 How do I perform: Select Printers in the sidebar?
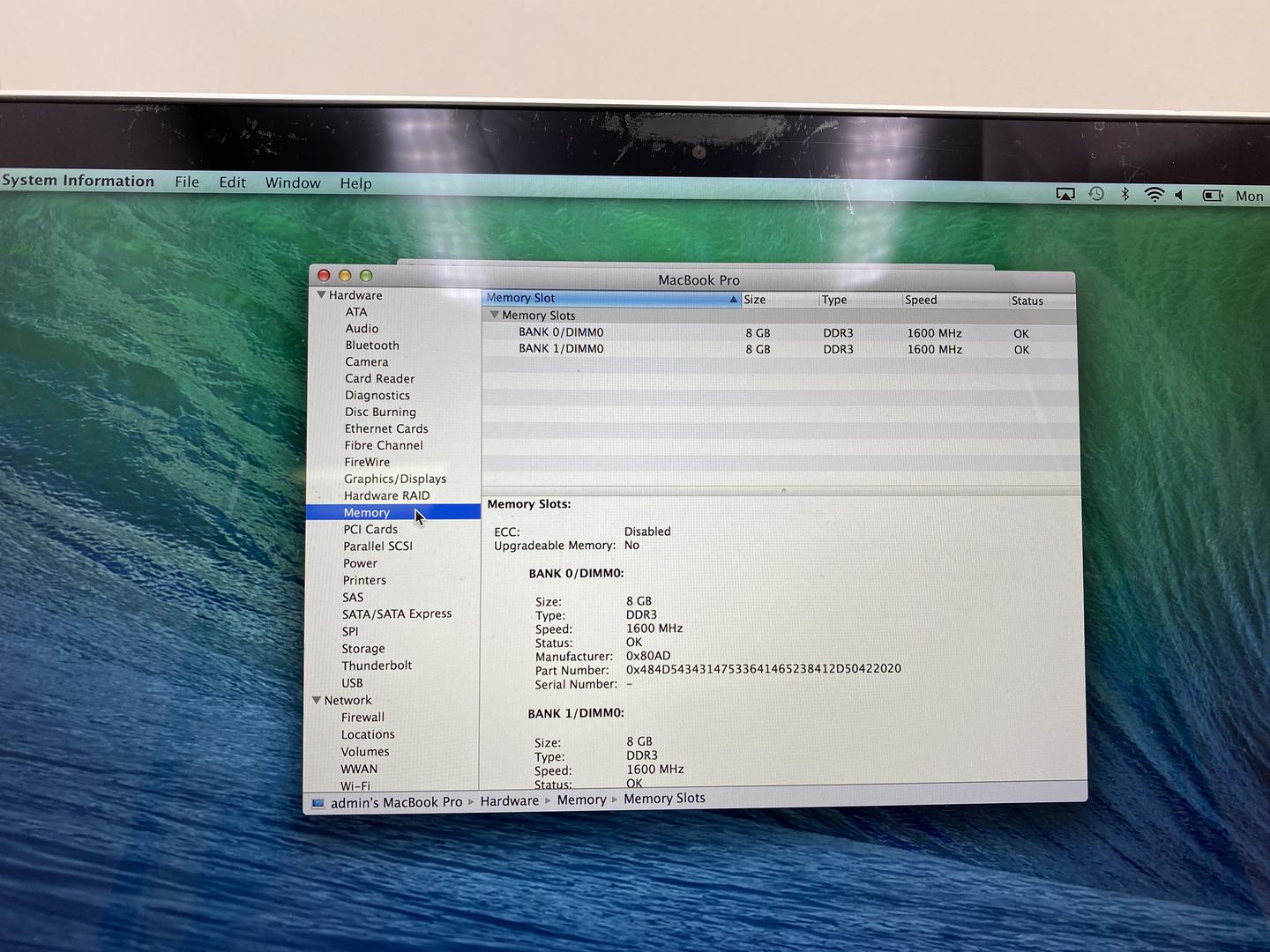point(364,581)
